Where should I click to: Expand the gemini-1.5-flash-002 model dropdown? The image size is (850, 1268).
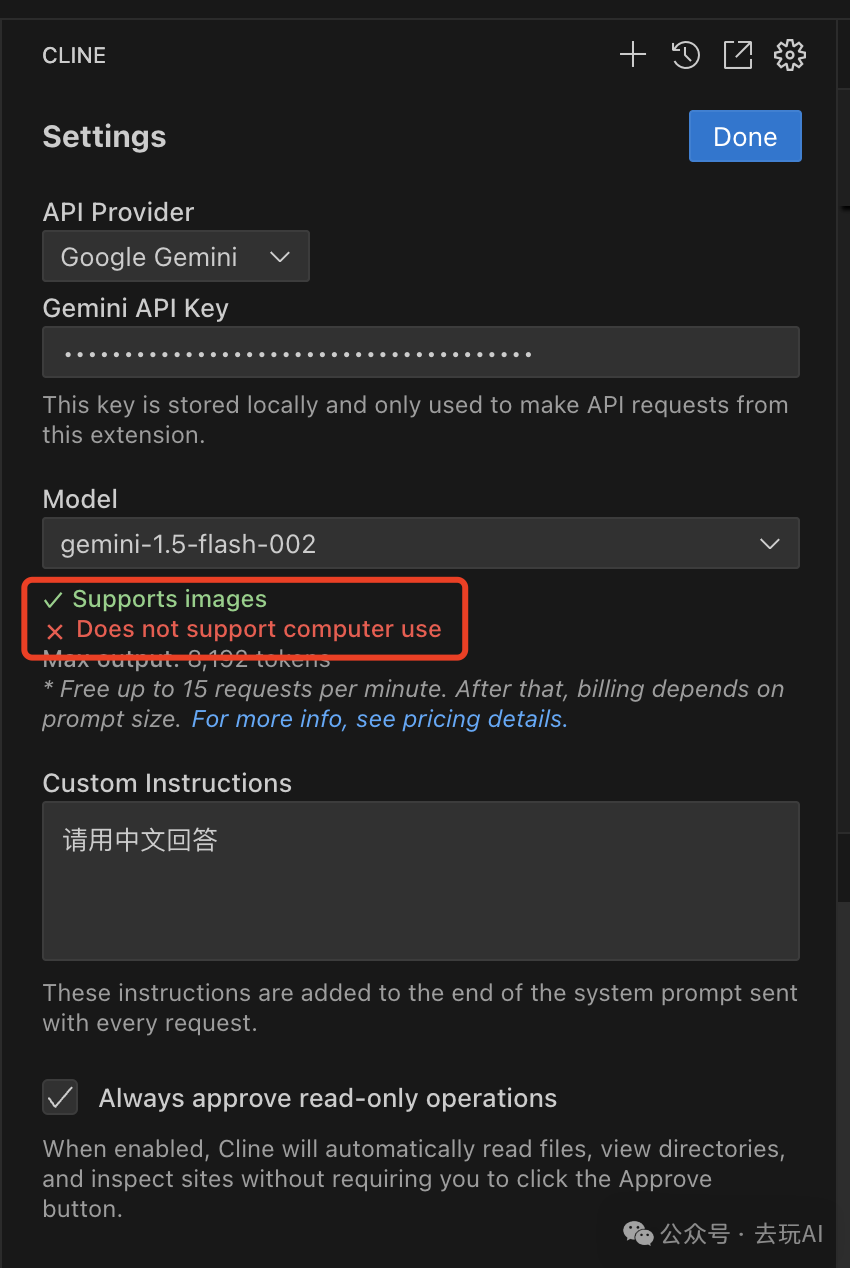pyautogui.click(x=420, y=544)
